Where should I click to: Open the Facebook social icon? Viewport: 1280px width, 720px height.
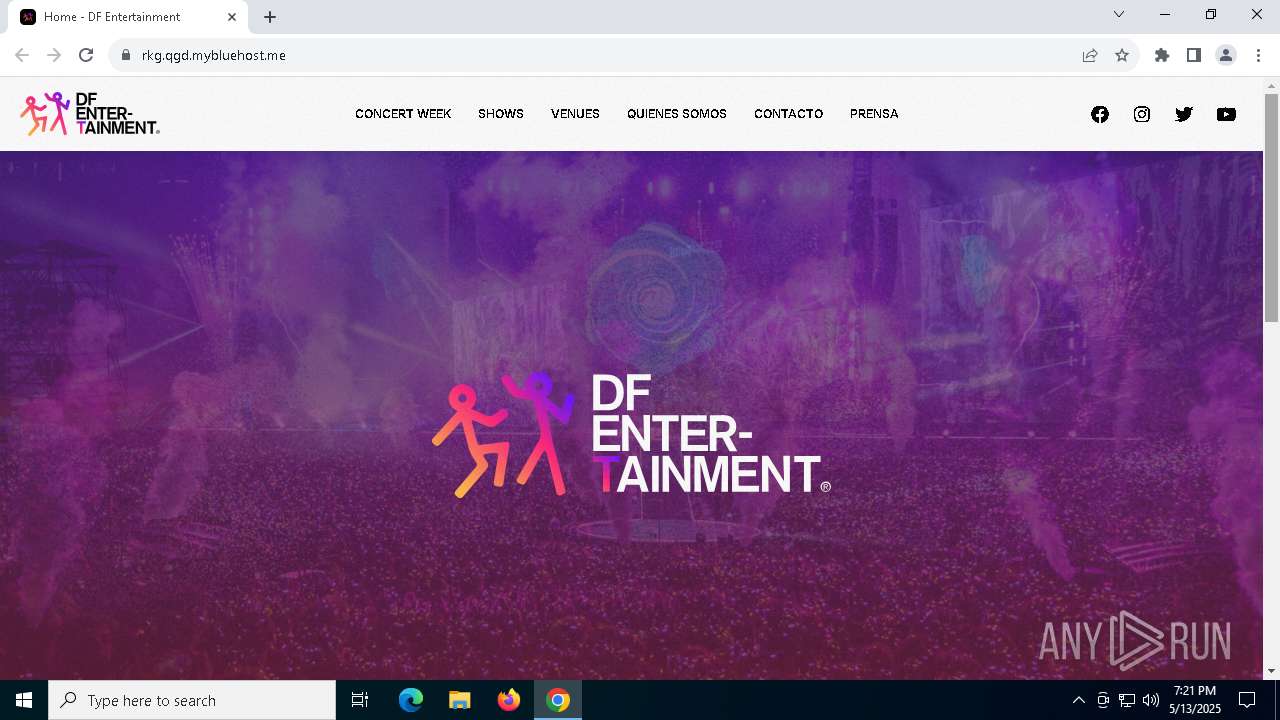(1100, 114)
